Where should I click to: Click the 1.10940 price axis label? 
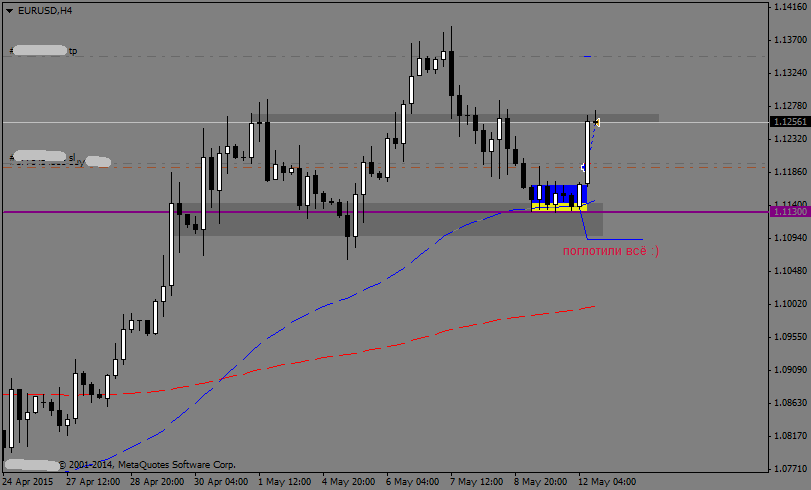tap(790, 238)
